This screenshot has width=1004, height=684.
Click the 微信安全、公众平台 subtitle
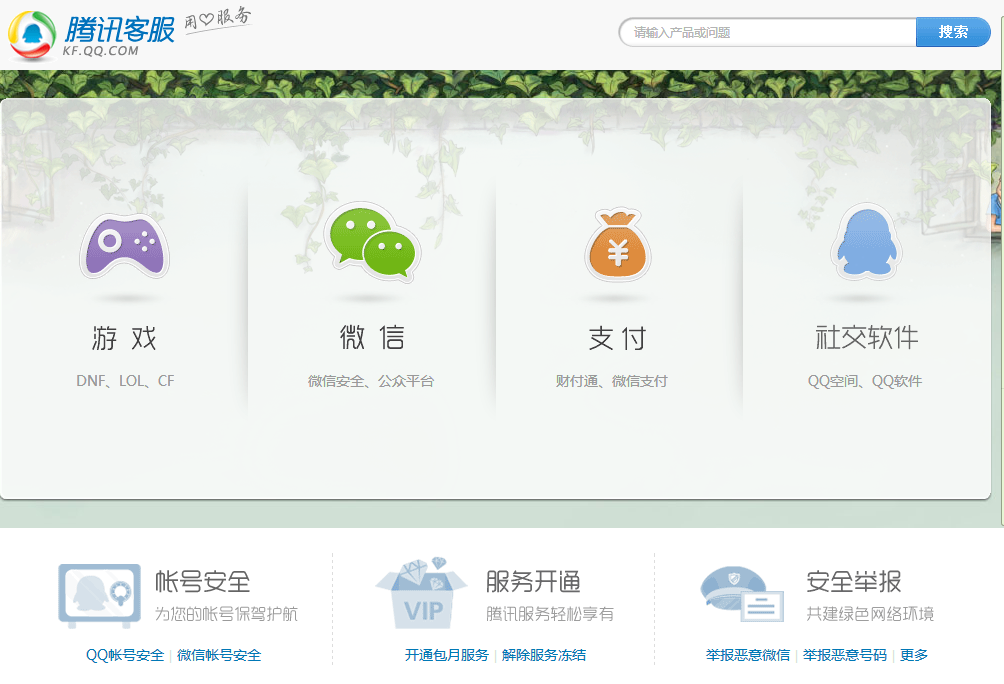pyautogui.click(x=371, y=381)
